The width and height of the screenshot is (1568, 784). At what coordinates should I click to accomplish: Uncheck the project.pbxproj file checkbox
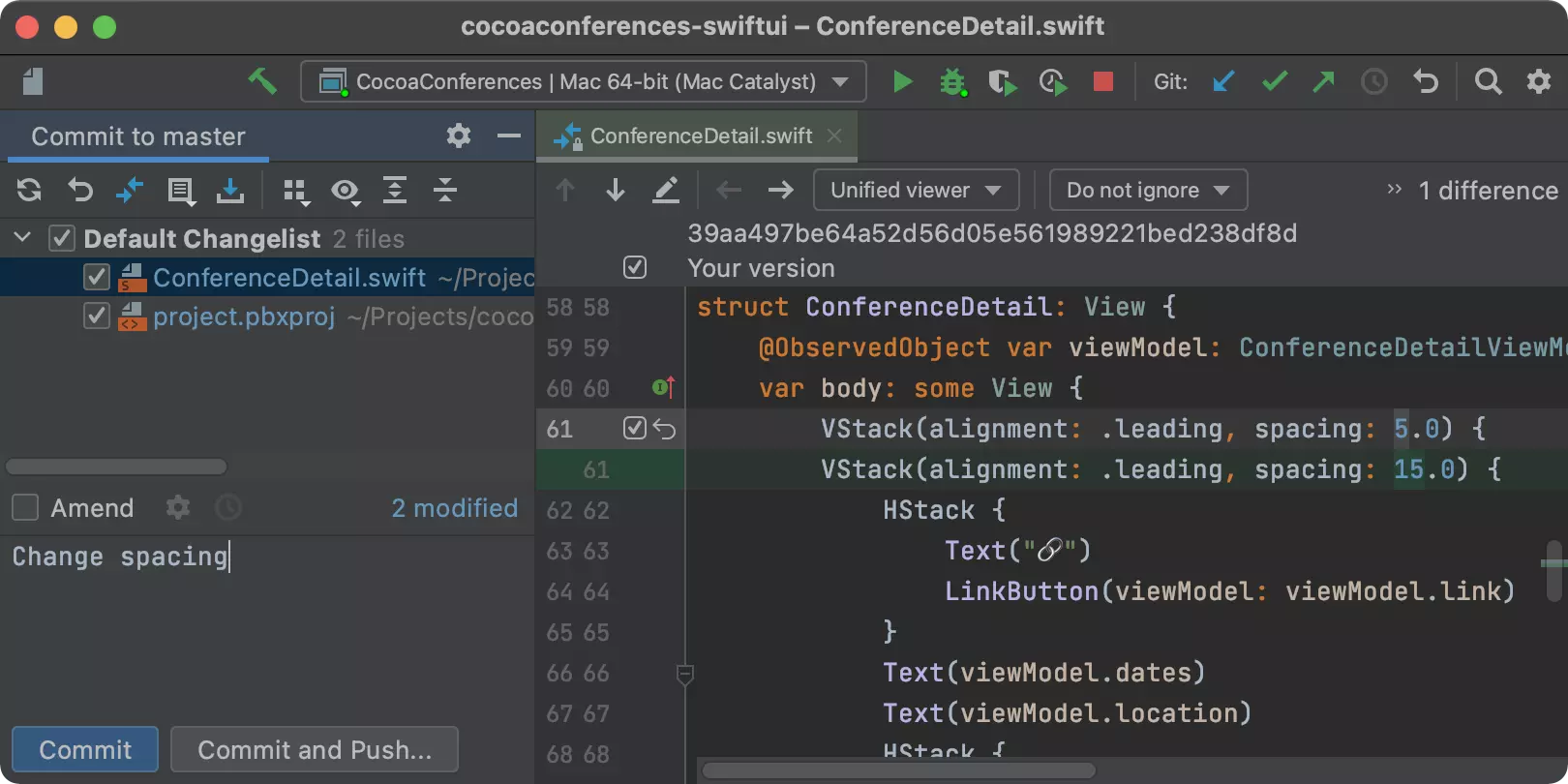coord(97,317)
